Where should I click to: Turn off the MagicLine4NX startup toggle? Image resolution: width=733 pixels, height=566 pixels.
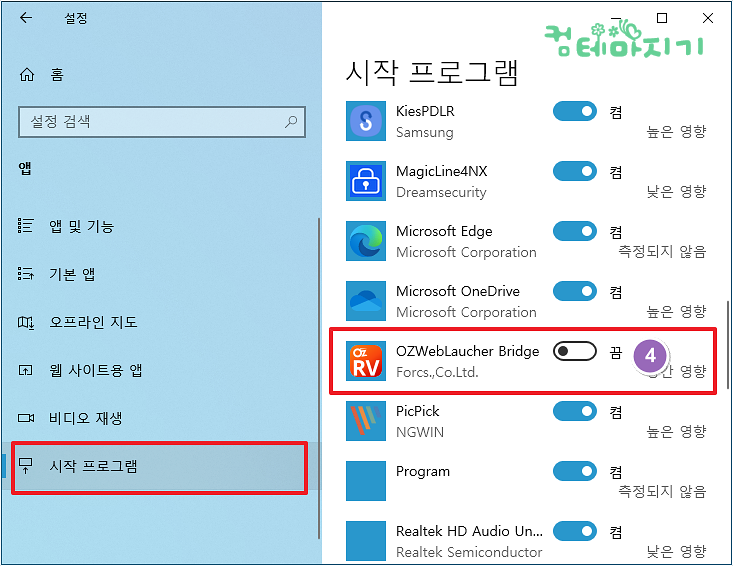point(575,171)
